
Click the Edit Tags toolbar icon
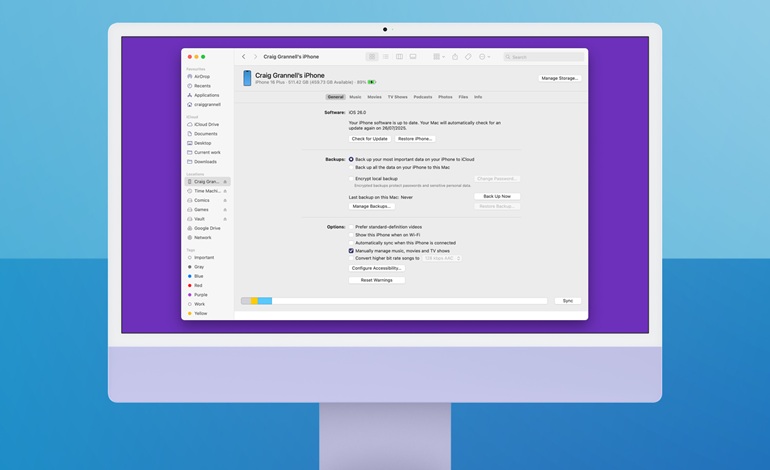click(x=468, y=57)
